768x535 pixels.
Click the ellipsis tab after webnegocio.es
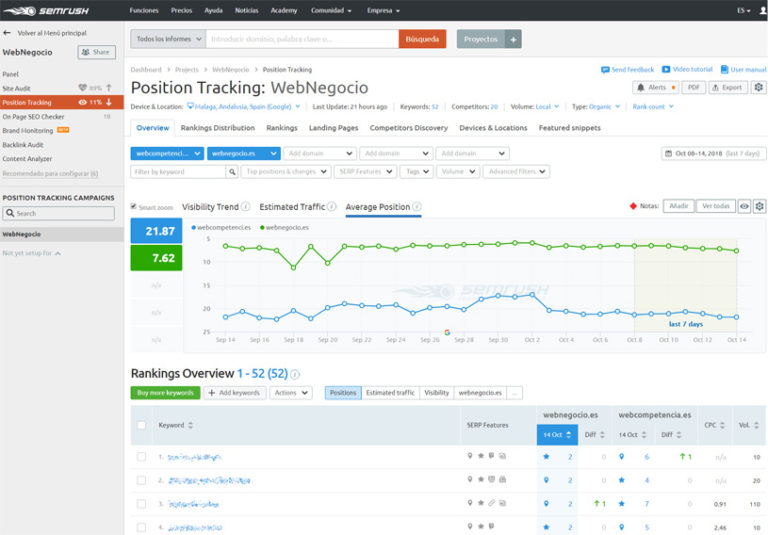tap(514, 393)
